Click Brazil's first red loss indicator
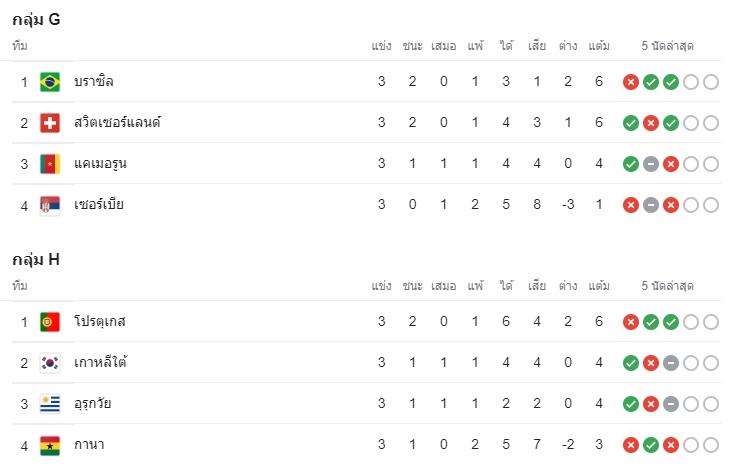 631,82
